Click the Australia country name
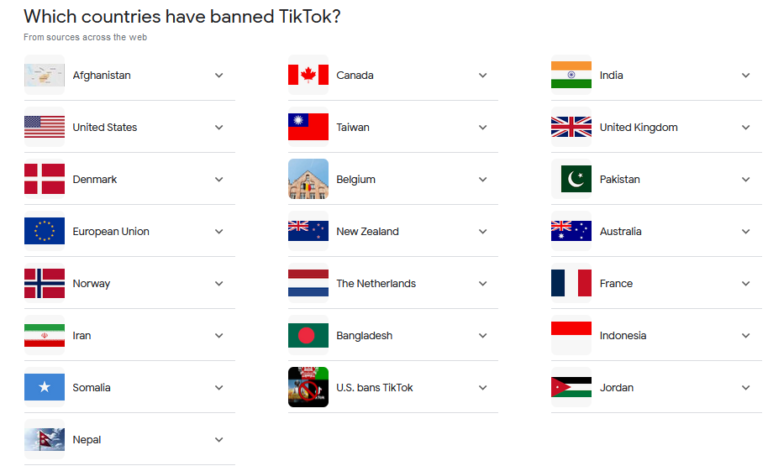This screenshot has height=466, width=768. 621,231
